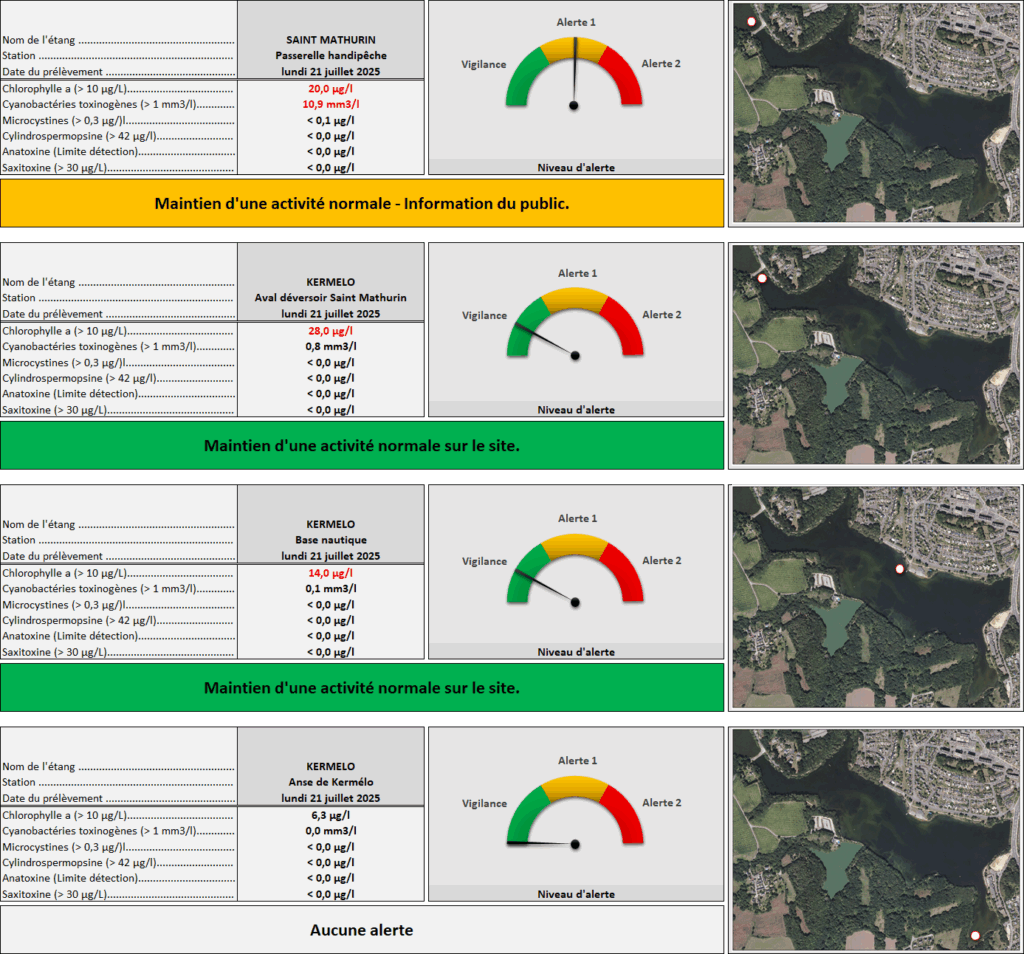Screen dimensions: 1024x954
Task: Click the green banner below Base nautique panel
Action: tap(361, 688)
